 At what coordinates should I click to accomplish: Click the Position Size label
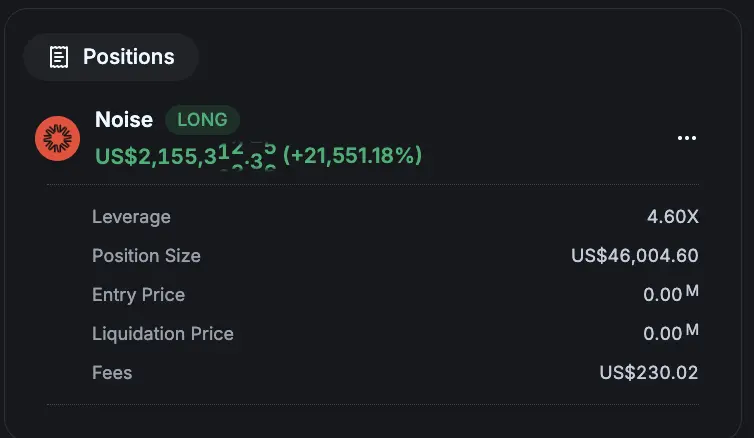pyautogui.click(x=146, y=256)
